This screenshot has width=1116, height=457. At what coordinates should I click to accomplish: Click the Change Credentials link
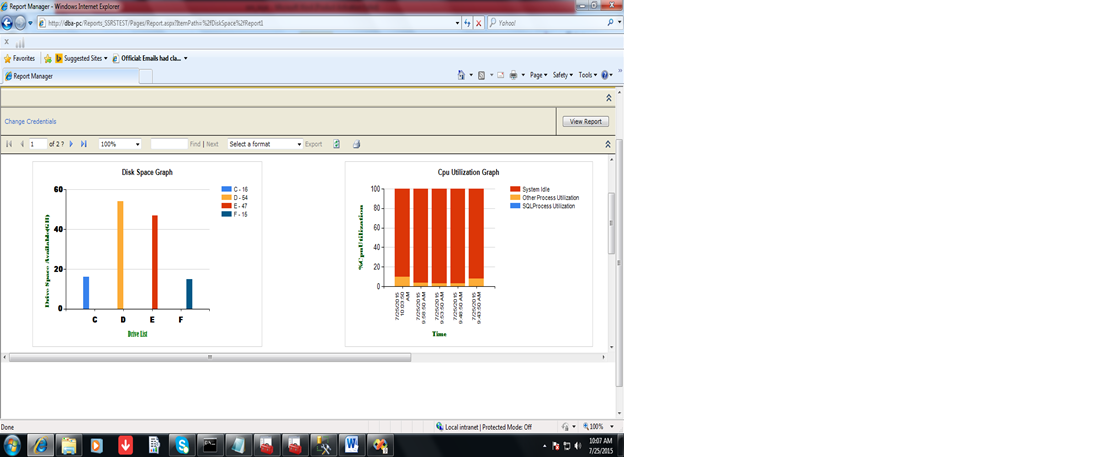click(30, 121)
